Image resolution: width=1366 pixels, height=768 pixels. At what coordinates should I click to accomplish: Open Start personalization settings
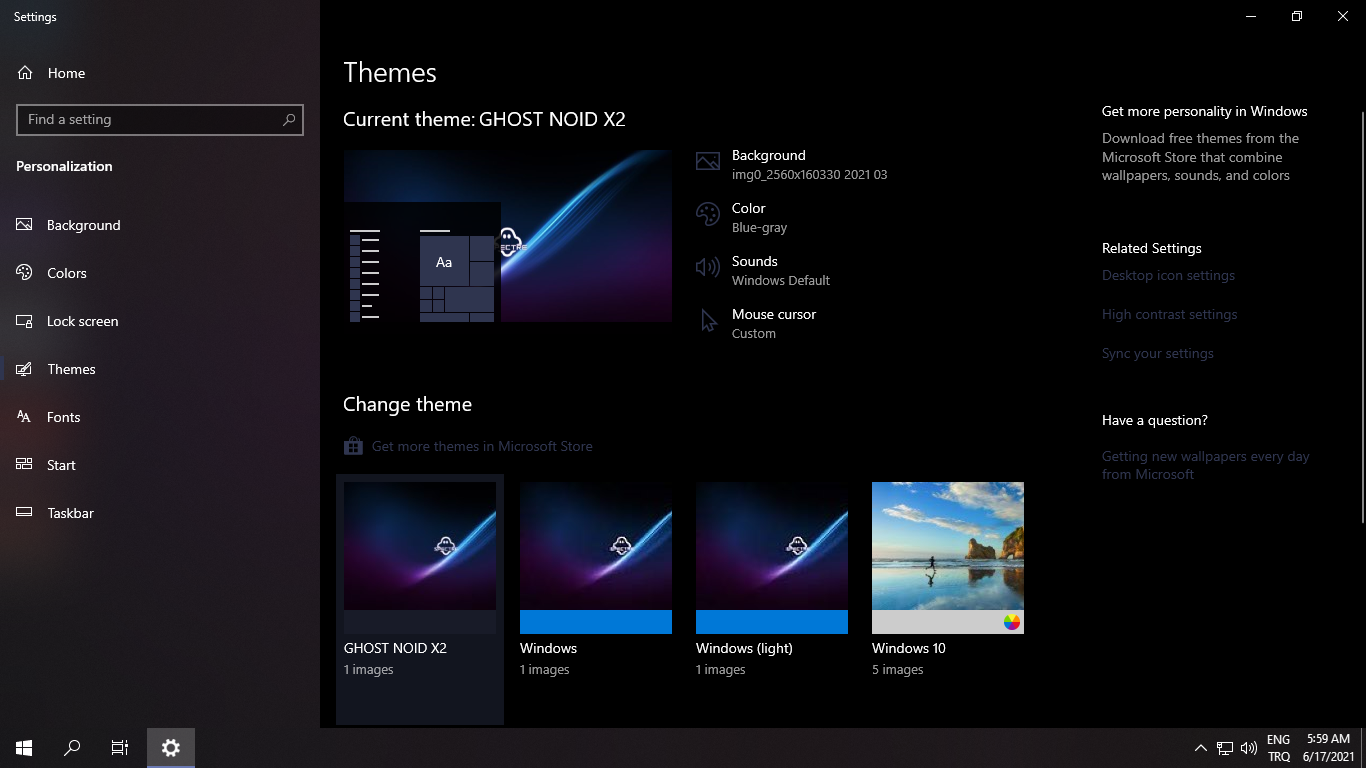(x=160, y=465)
